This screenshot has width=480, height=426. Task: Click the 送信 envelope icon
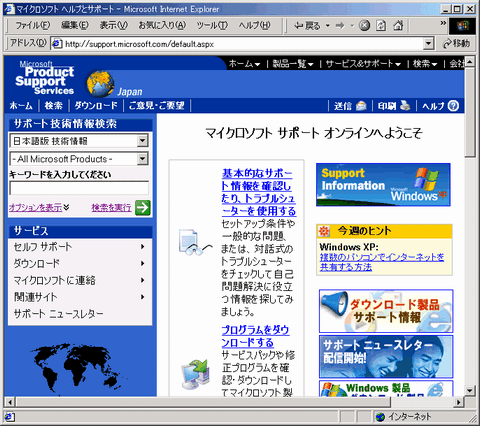click(x=361, y=106)
